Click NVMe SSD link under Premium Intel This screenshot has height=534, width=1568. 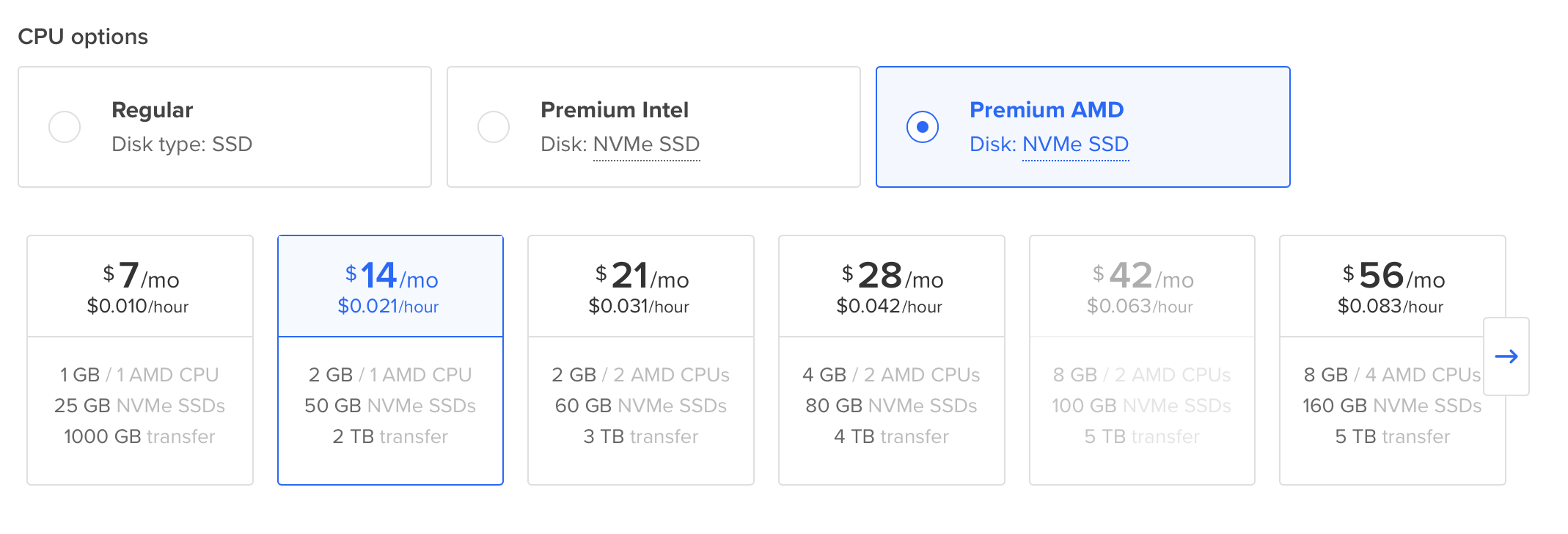[x=646, y=145]
